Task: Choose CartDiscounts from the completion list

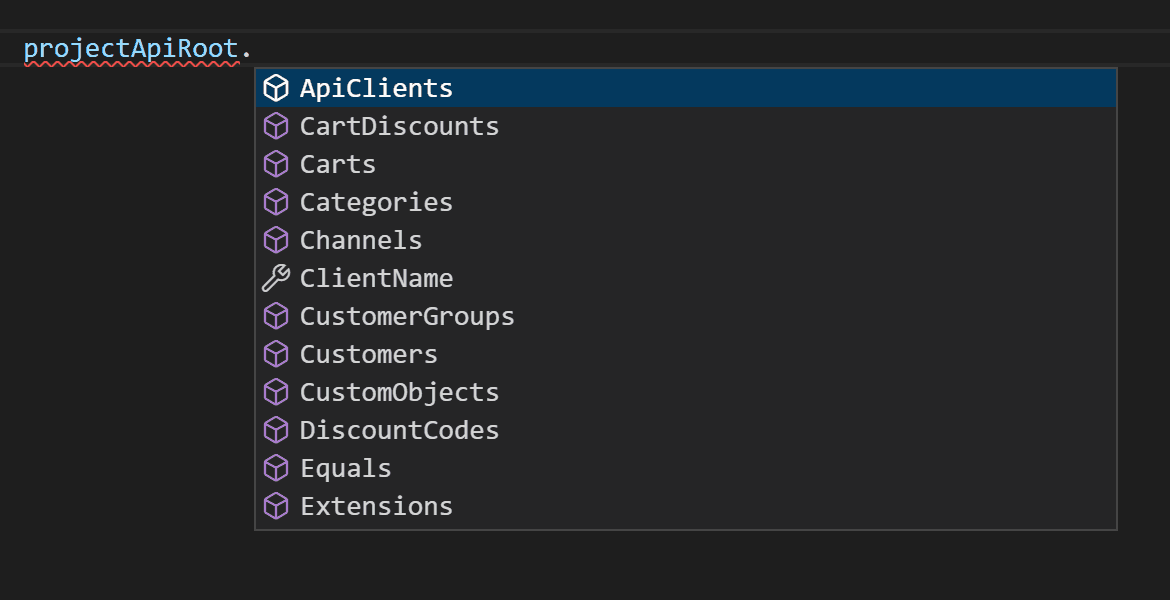Action: [x=399, y=127]
